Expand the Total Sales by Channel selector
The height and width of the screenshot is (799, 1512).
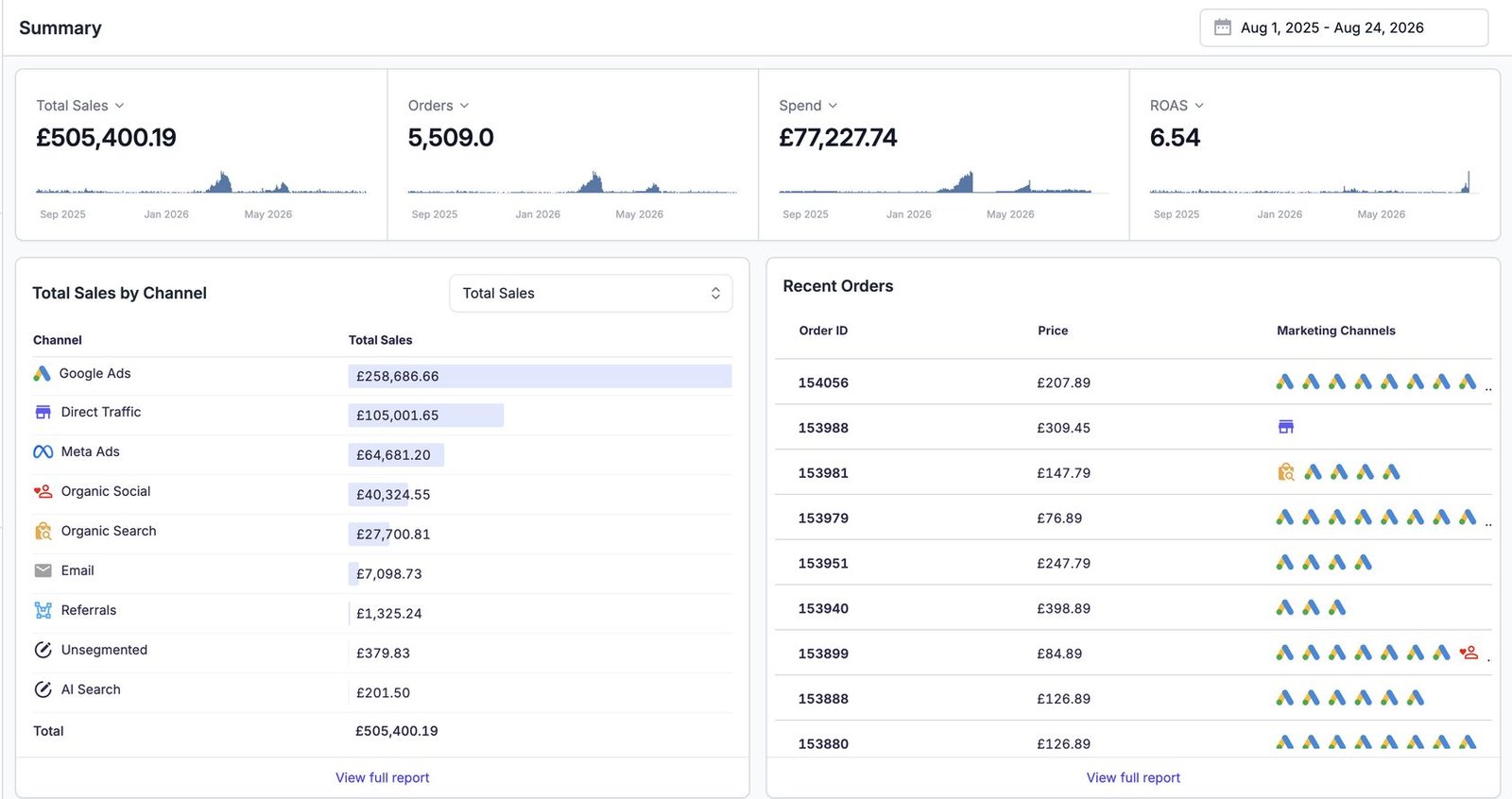[591, 294]
